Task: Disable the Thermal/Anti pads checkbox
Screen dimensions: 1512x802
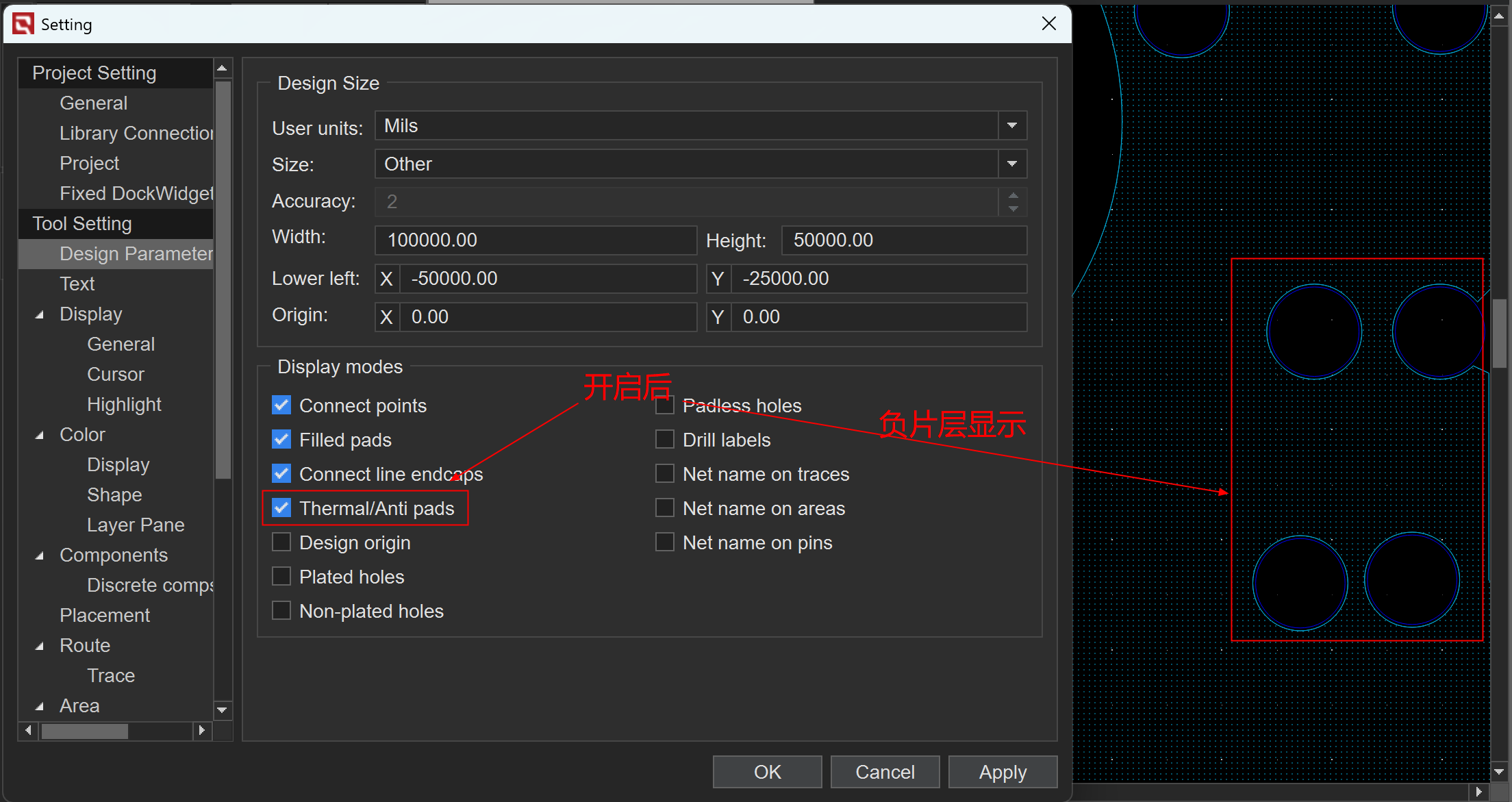Action: (281, 508)
